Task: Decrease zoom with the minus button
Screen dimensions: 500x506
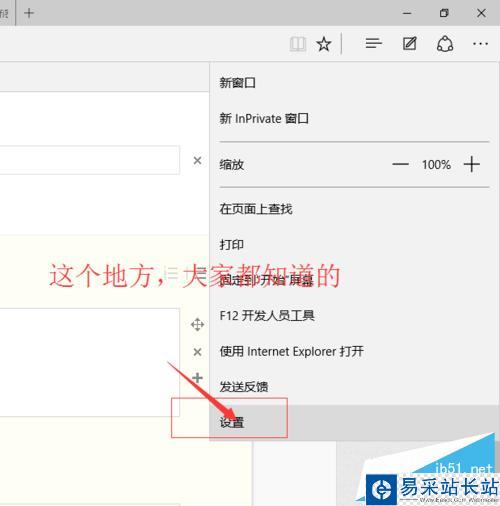Action: tap(400, 164)
